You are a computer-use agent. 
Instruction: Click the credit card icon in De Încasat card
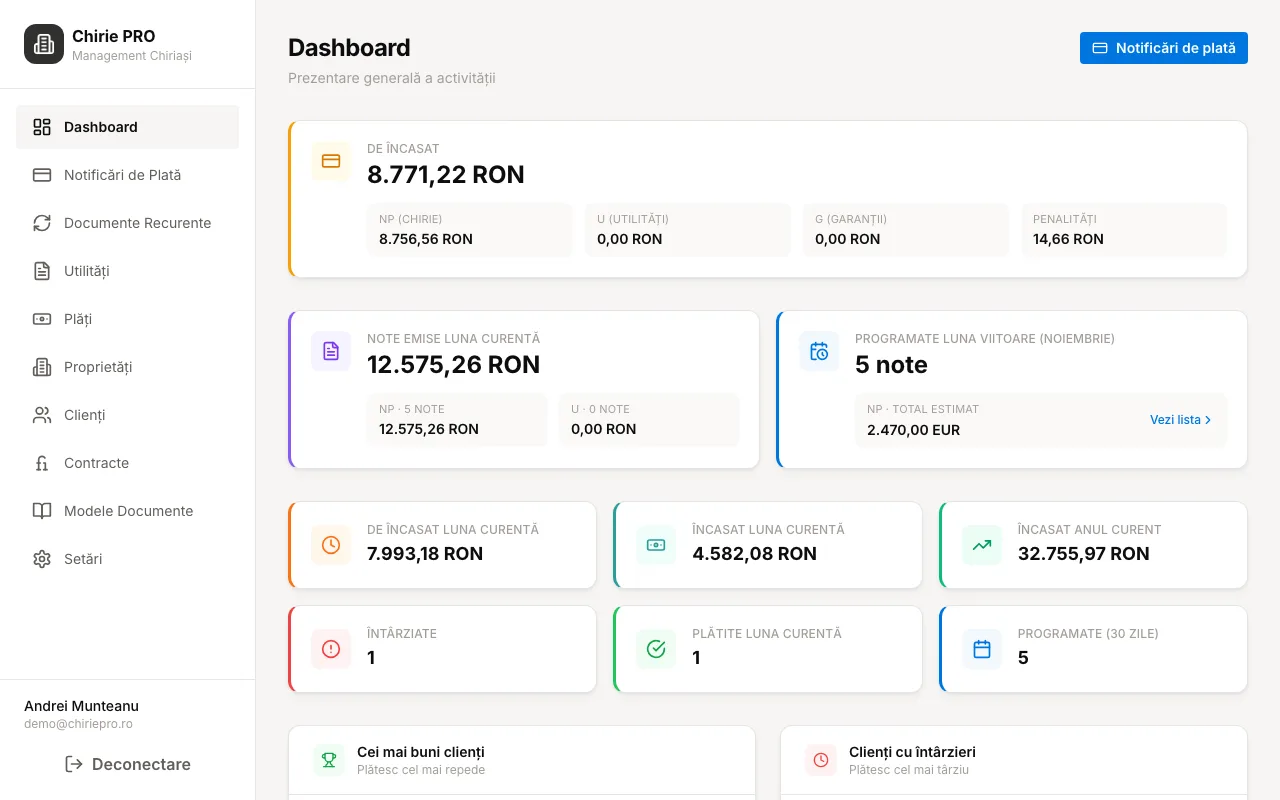pyautogui.click(x=331, y=161)
